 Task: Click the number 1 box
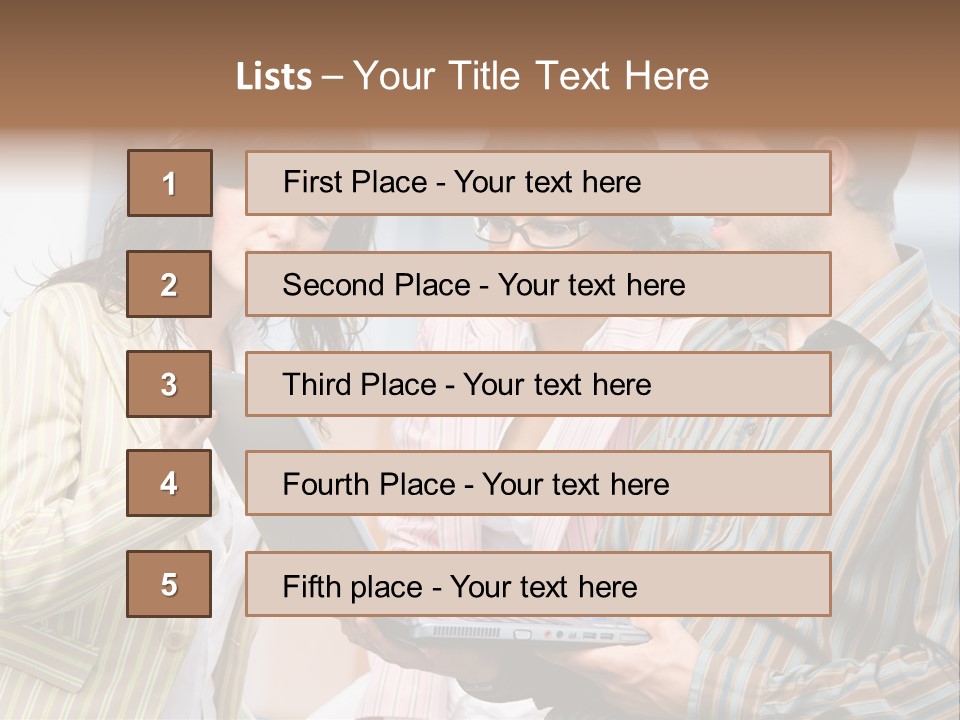click(x=170, y=183)
